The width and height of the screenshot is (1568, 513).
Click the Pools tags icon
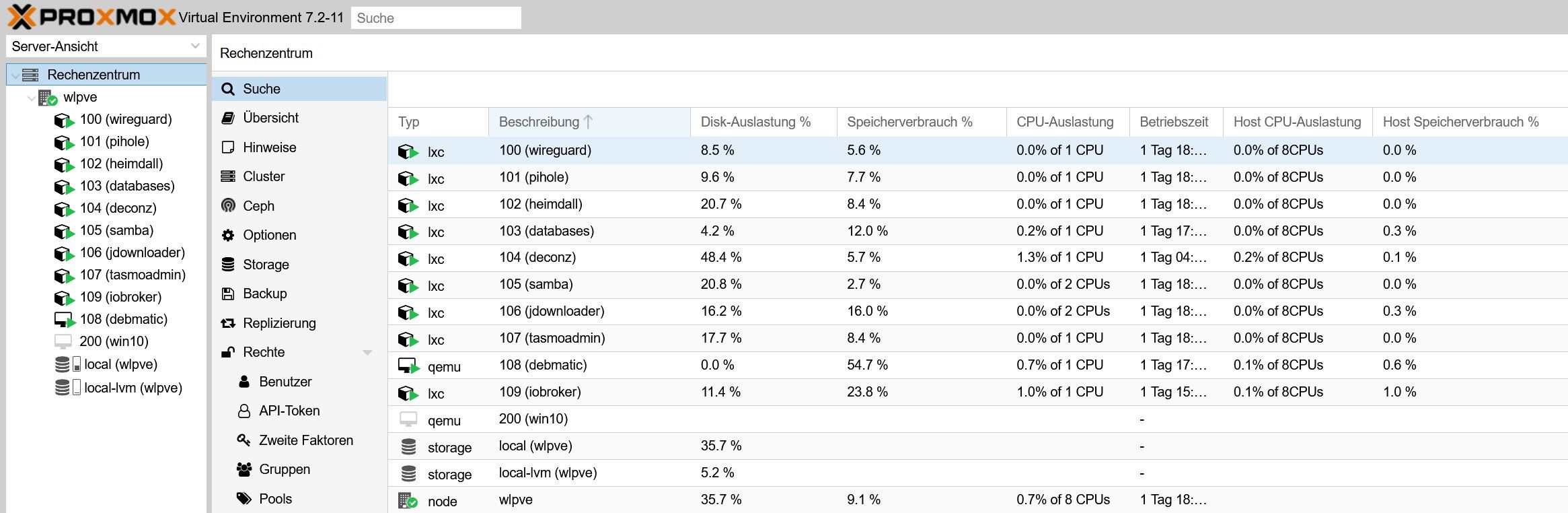coord(244,499)
